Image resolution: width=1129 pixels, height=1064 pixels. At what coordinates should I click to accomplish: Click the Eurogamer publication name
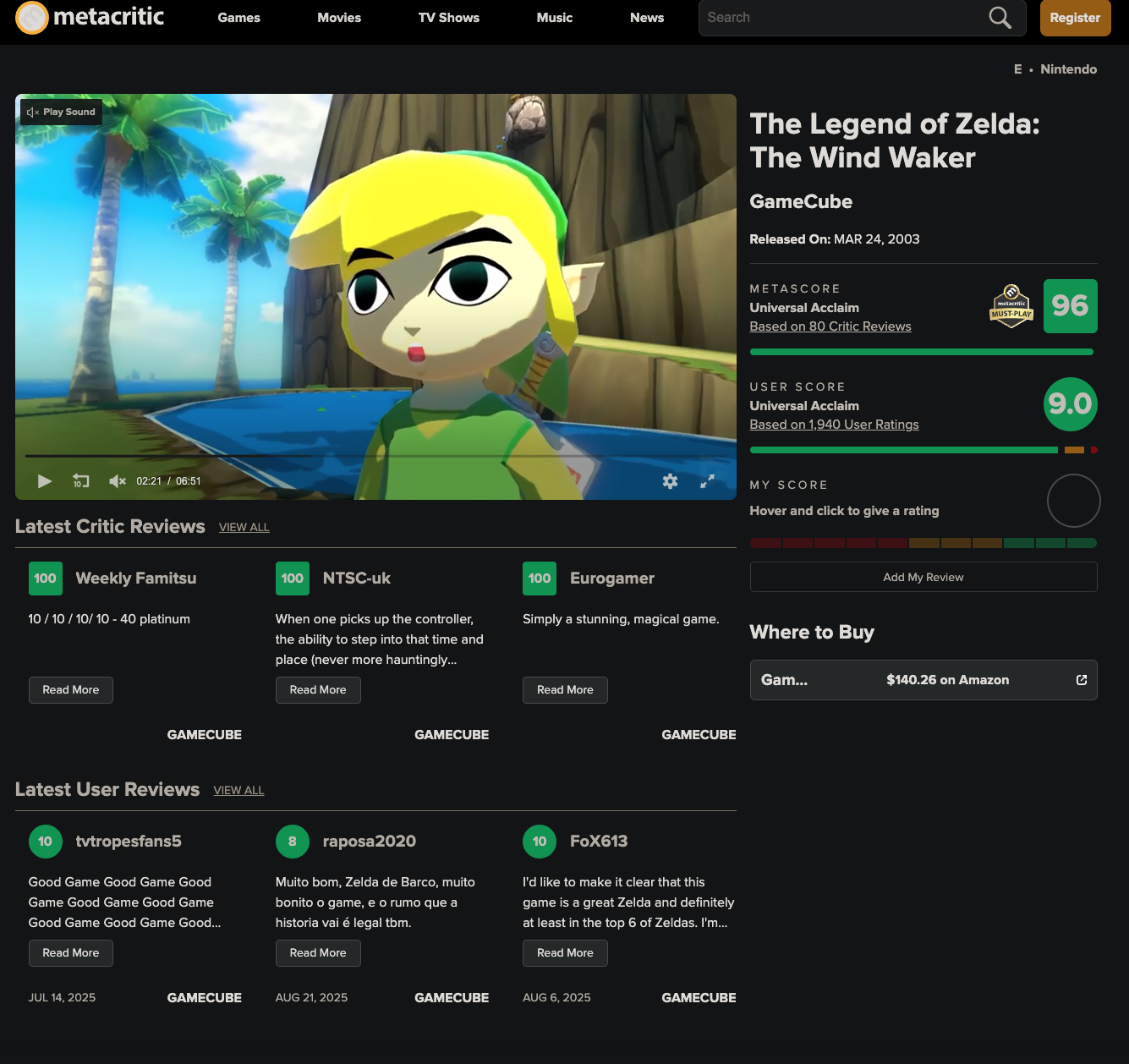[612, 579]
